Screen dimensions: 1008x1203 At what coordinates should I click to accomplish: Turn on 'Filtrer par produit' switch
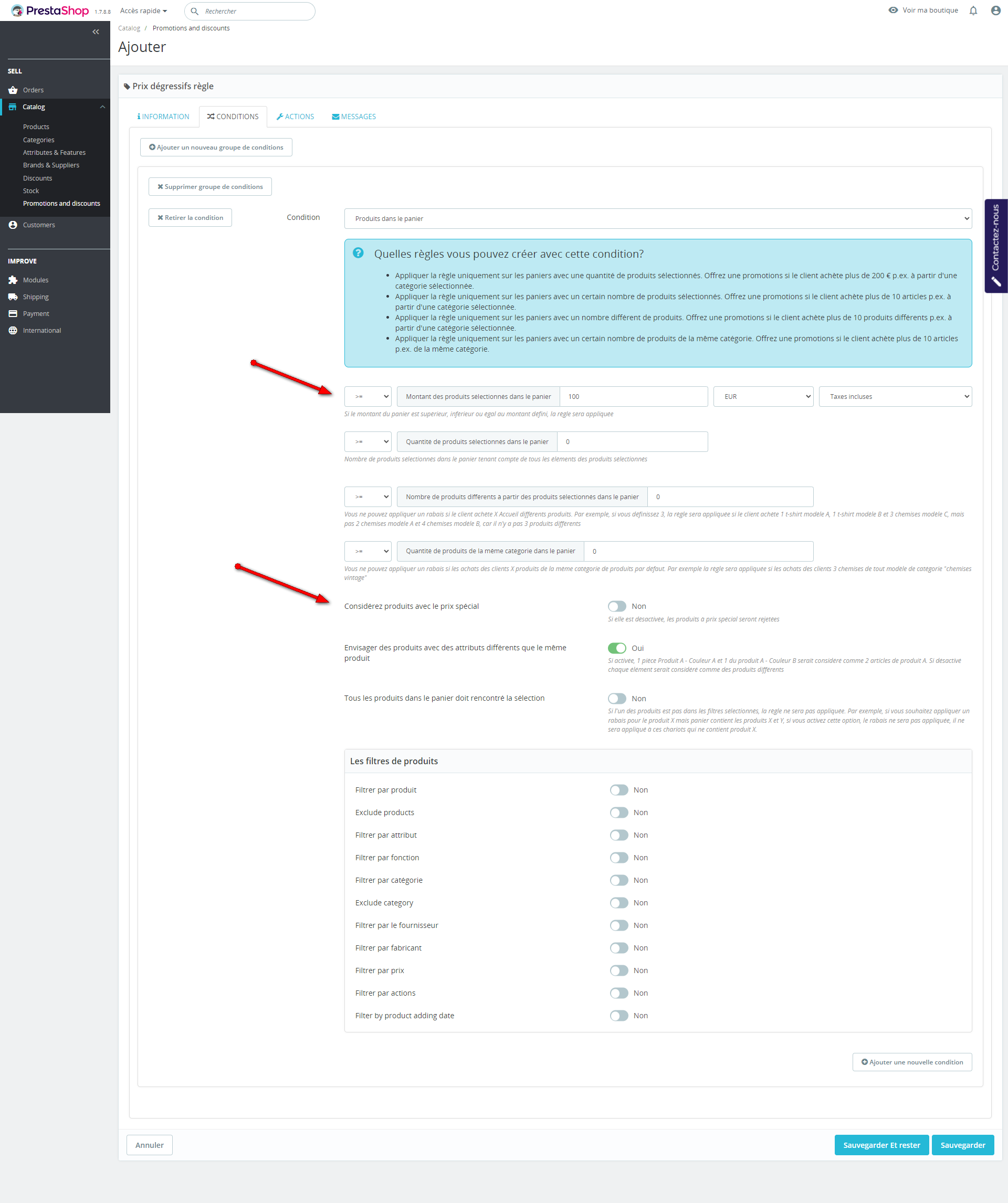click(x=618, y=790)
